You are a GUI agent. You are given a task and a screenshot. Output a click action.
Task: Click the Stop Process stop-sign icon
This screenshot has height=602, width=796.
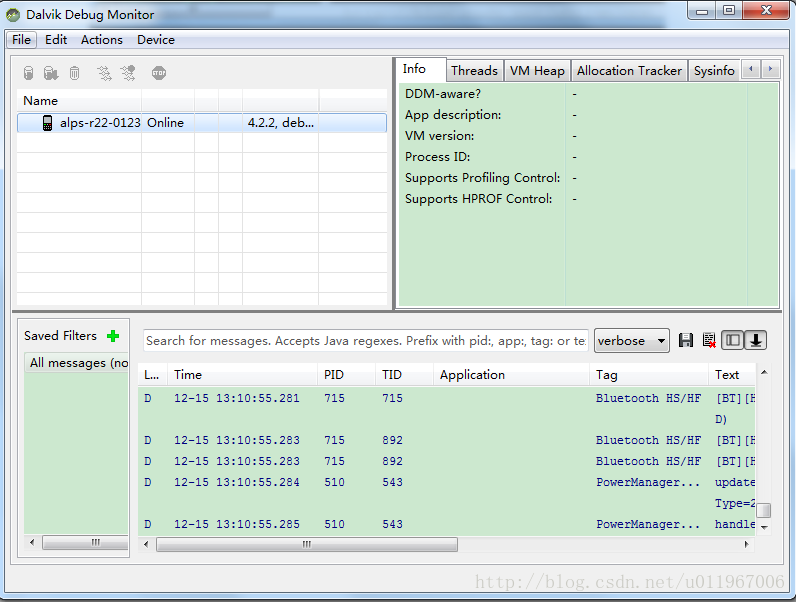click(159, 73)
